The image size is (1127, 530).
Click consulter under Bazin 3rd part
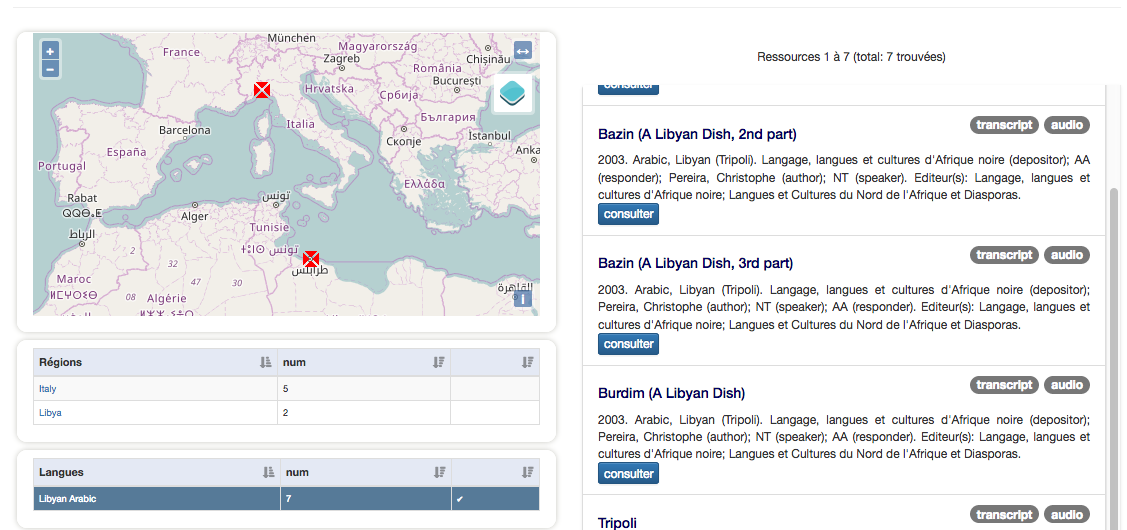tap(629, 344)
